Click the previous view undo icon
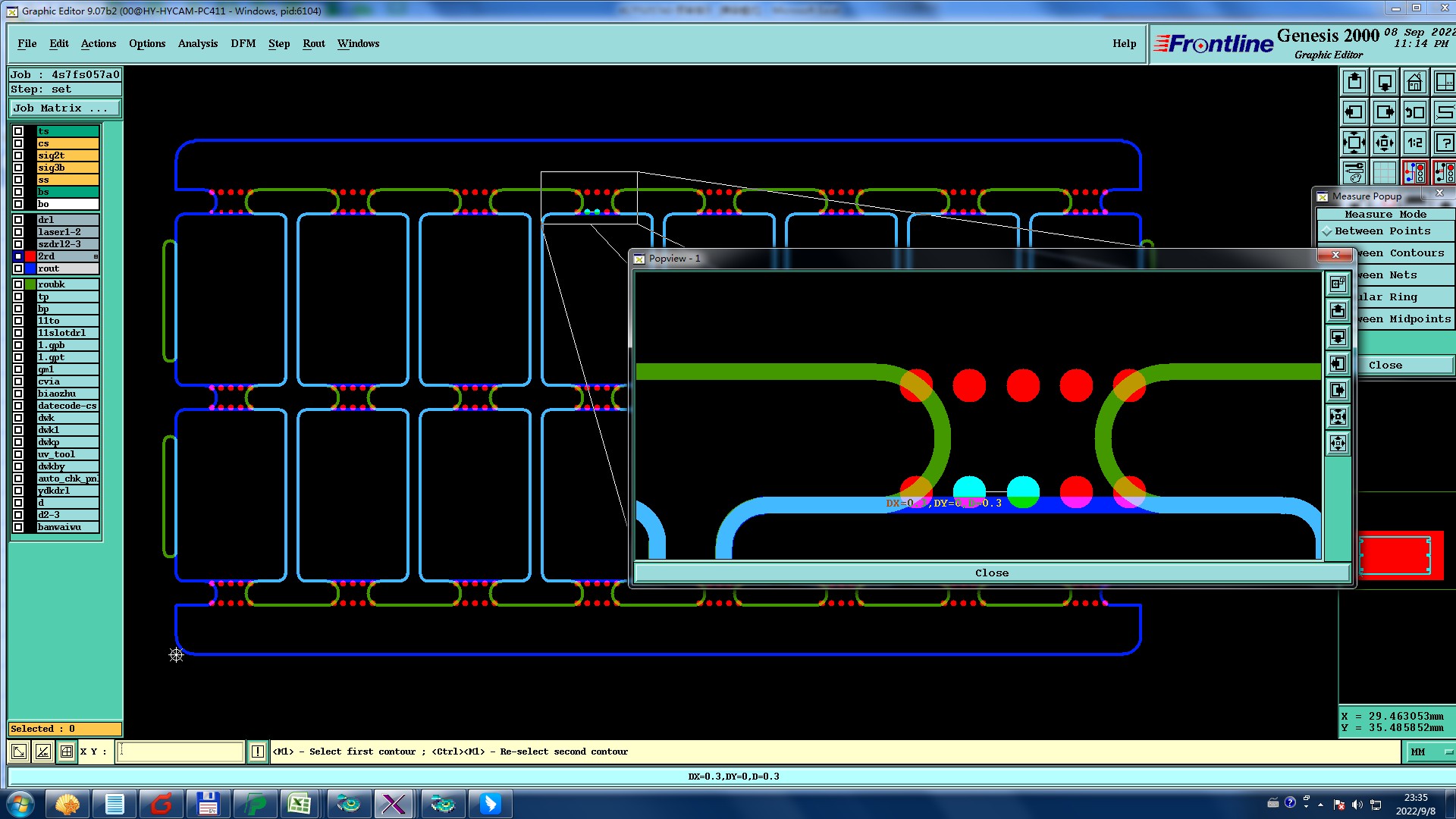1456x819 pixels. [1414, 112]
